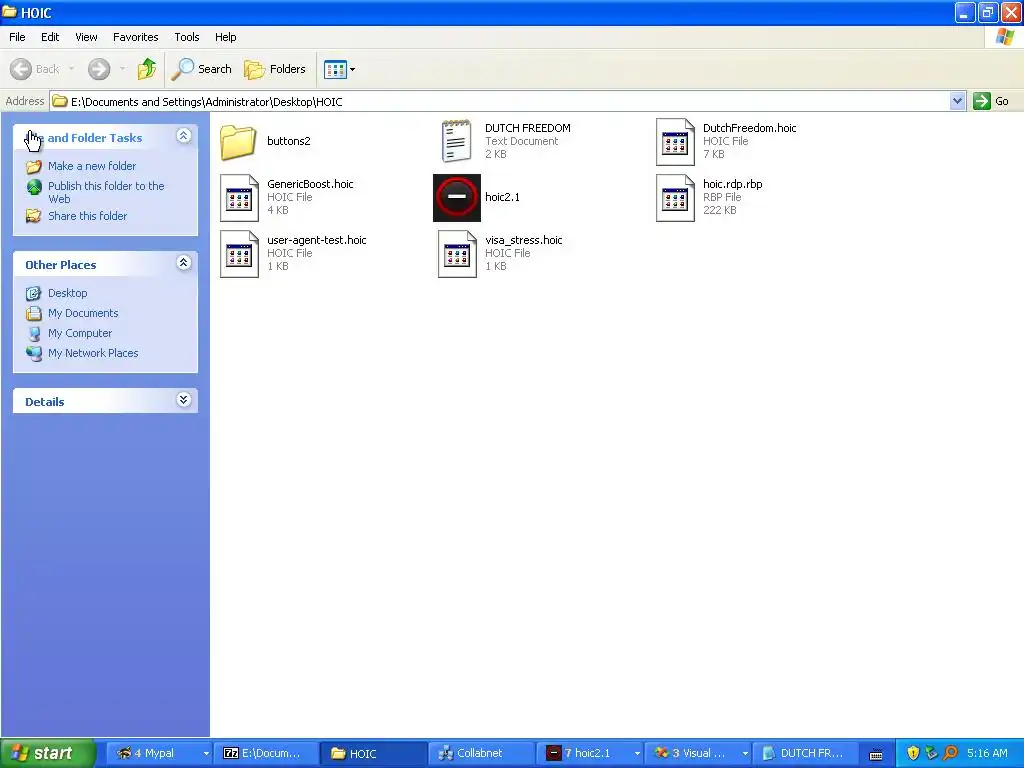Open My Documents link
The height and width of the screenshot is (768, 1024).
click(83, 313)
